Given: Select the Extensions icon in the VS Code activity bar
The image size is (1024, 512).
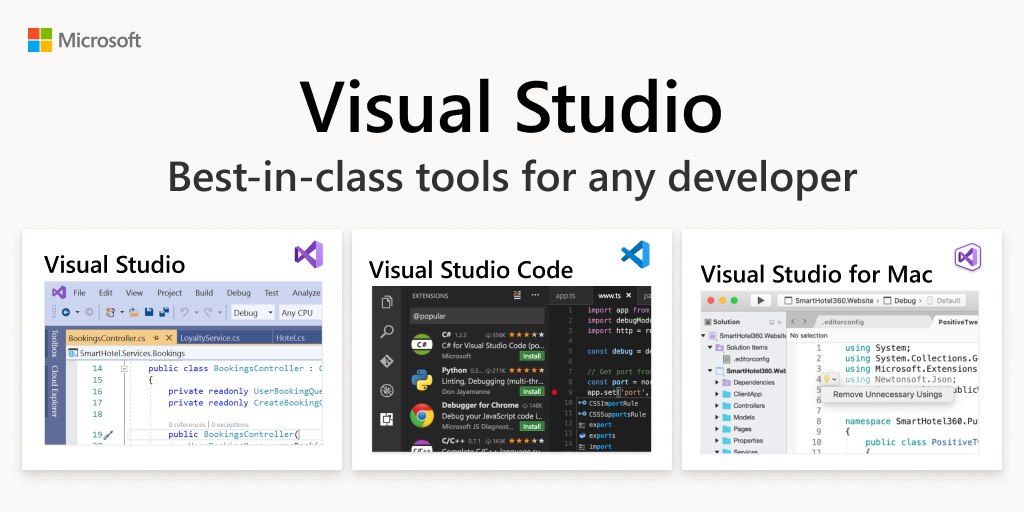Looking at the screenshot, I should point(387,419).
